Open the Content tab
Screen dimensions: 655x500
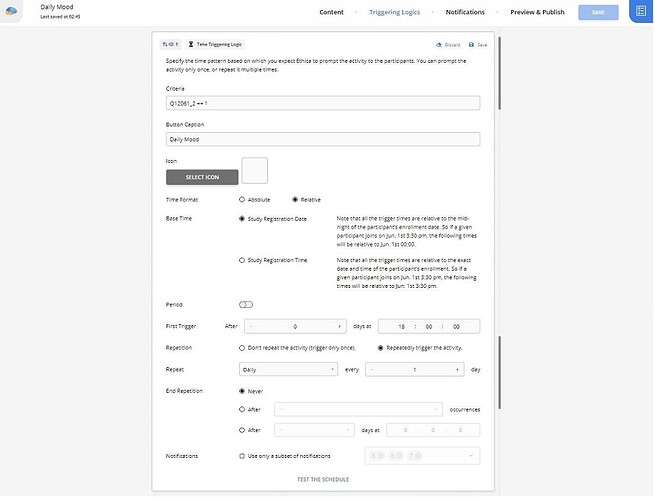tap(331, 12)
